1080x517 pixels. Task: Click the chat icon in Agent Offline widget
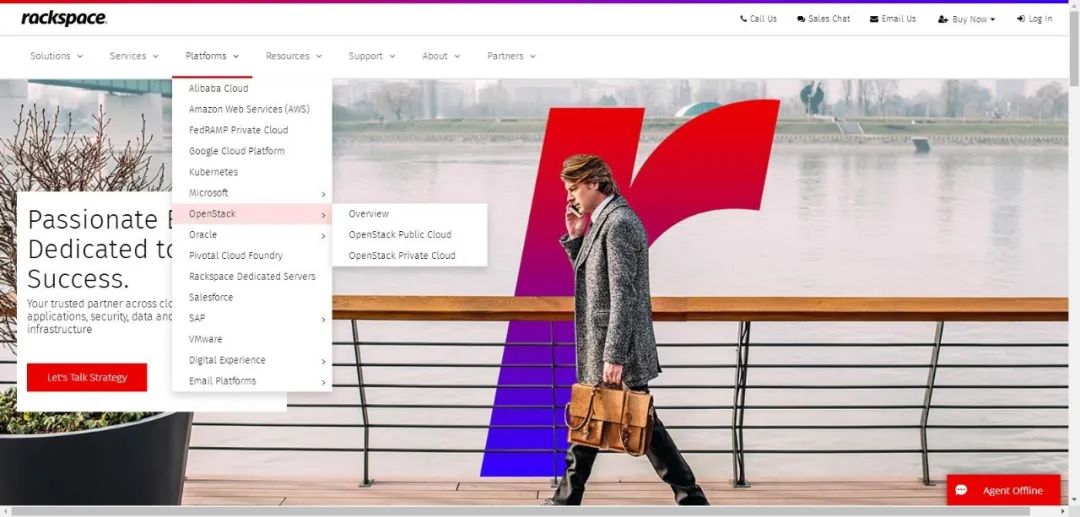[962, 490]
